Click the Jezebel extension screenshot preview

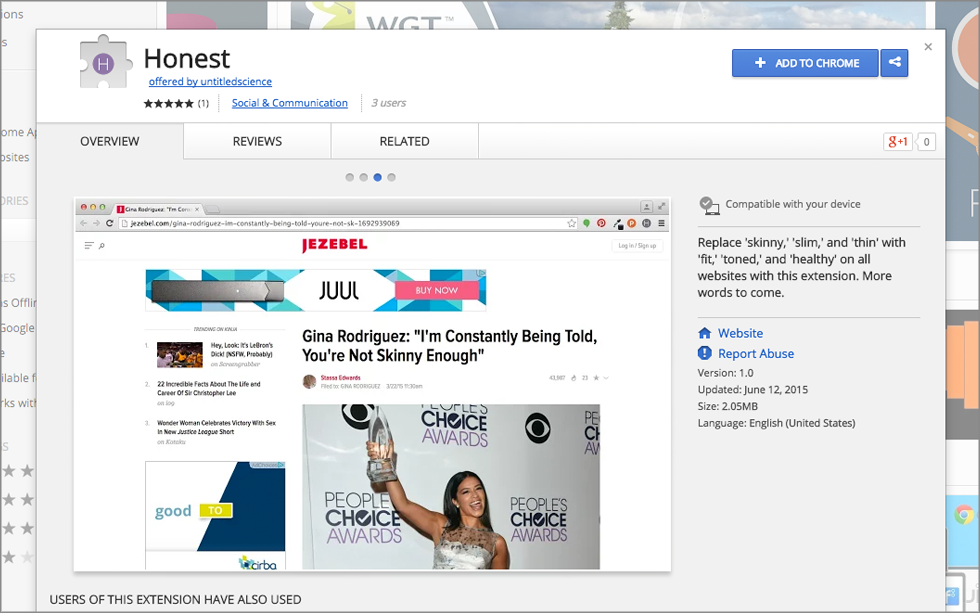(x=372, y=384)
